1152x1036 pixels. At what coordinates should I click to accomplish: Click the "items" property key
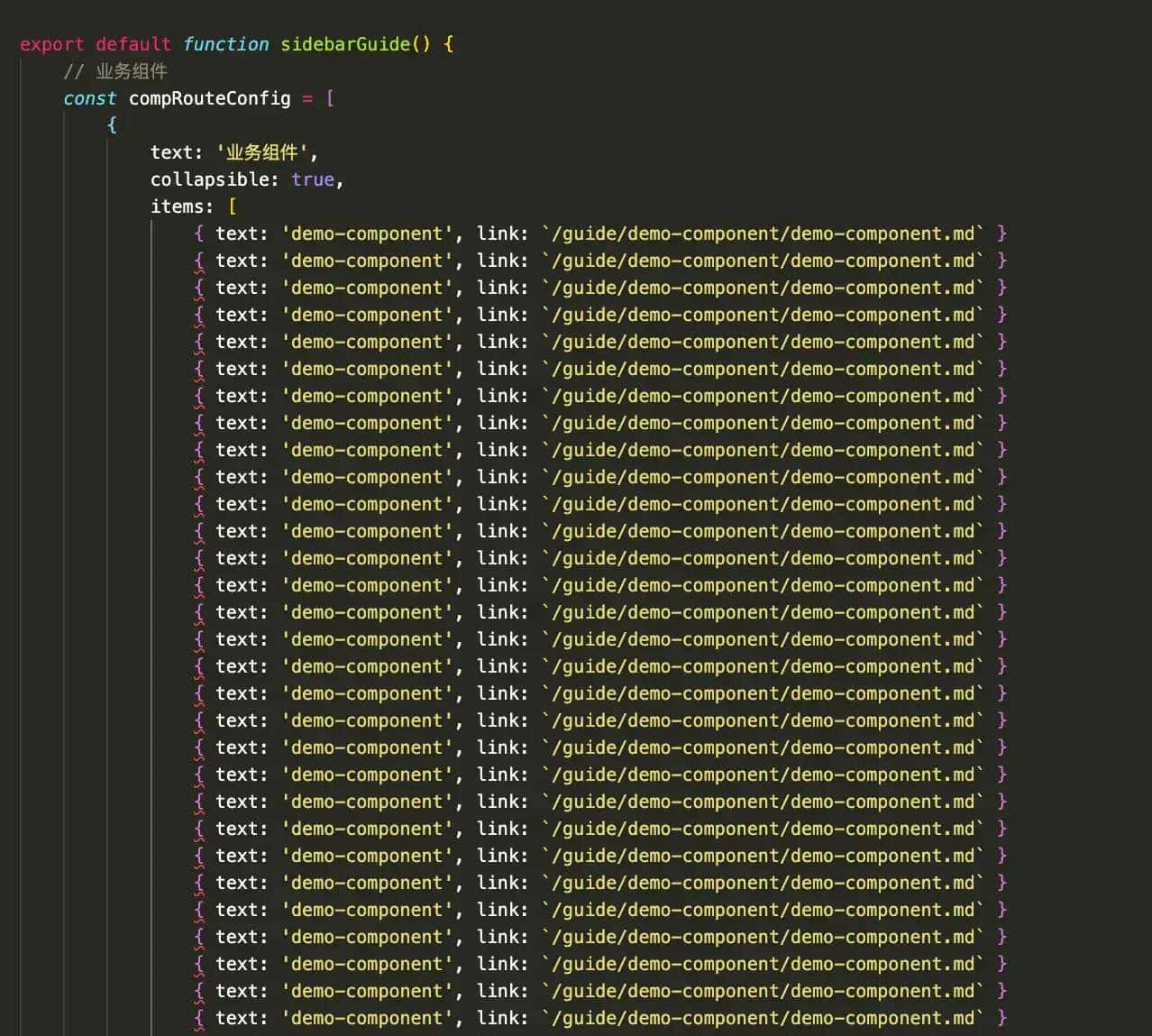[x=180, y=206]
